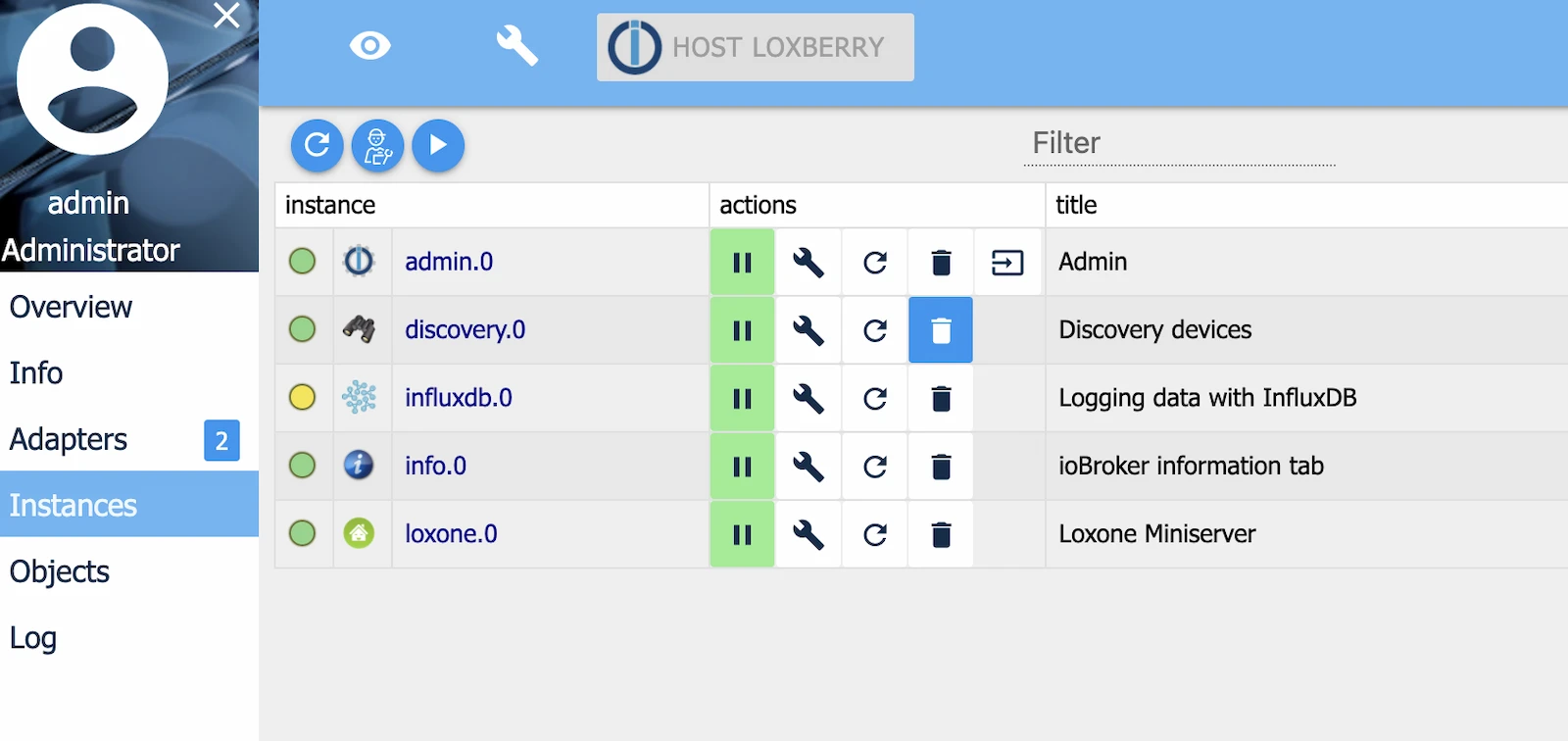Configure influxdb.0 with wrench icon

pyautogui.click(x=808, y=398)
